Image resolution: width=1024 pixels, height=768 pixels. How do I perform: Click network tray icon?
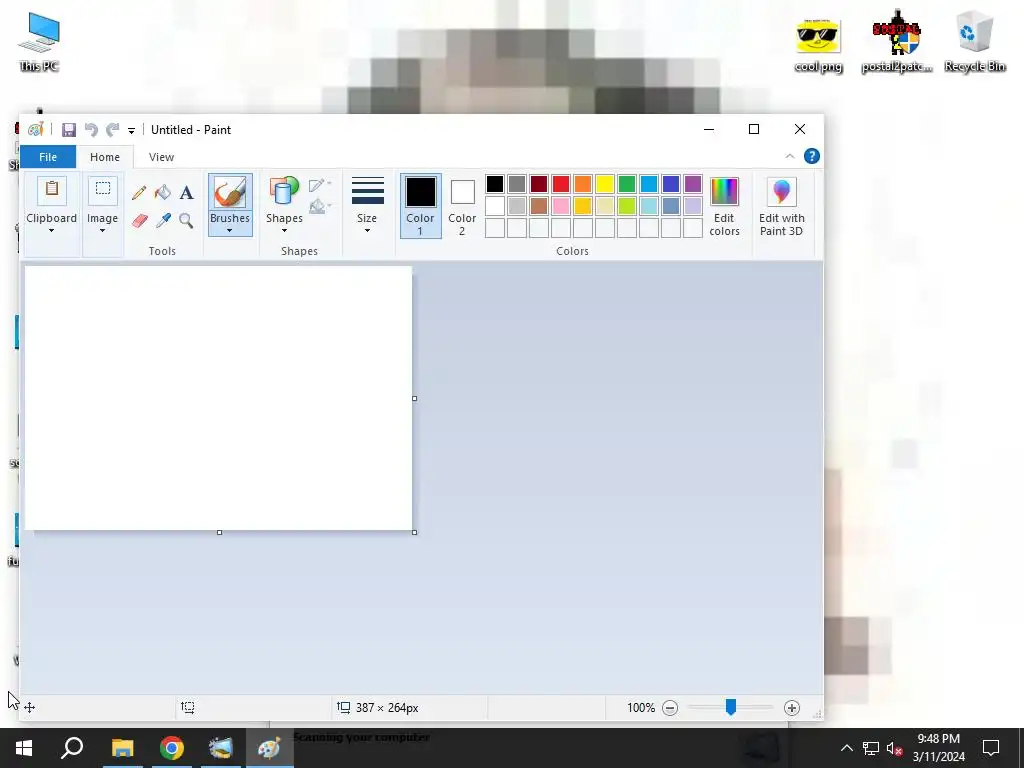pyautogui.click(x=871, y=748)
